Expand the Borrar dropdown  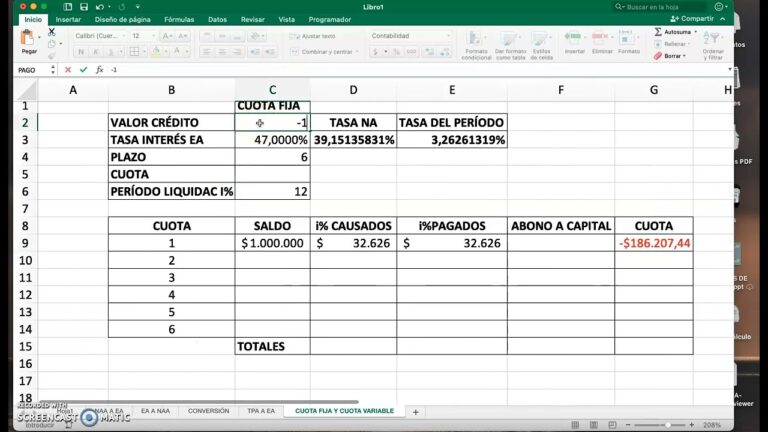pyautogui.click(x=684, y=56)
